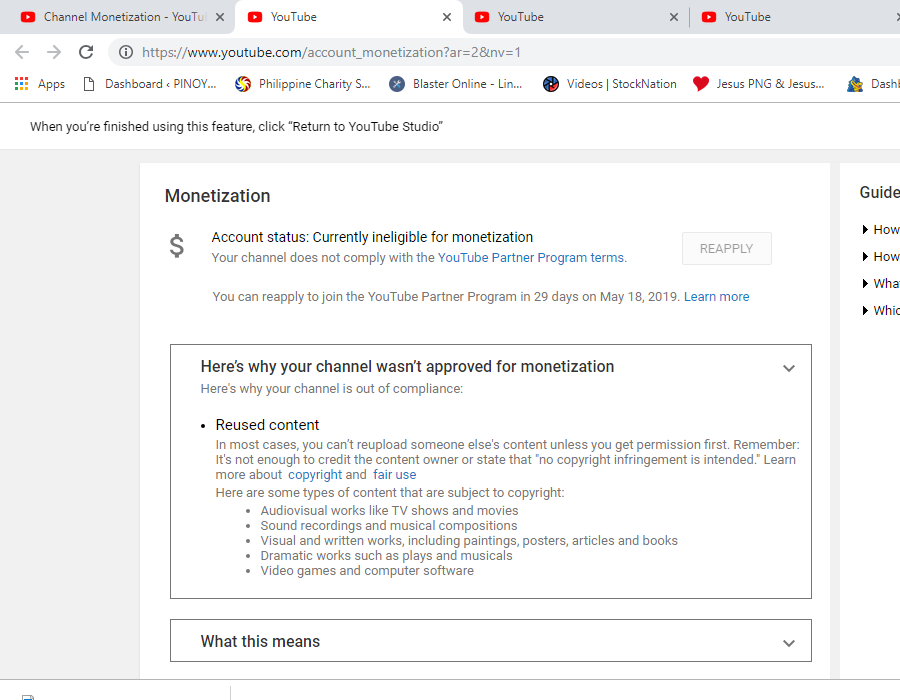
Task: Open the Learn more link
Action: [716, 297]
